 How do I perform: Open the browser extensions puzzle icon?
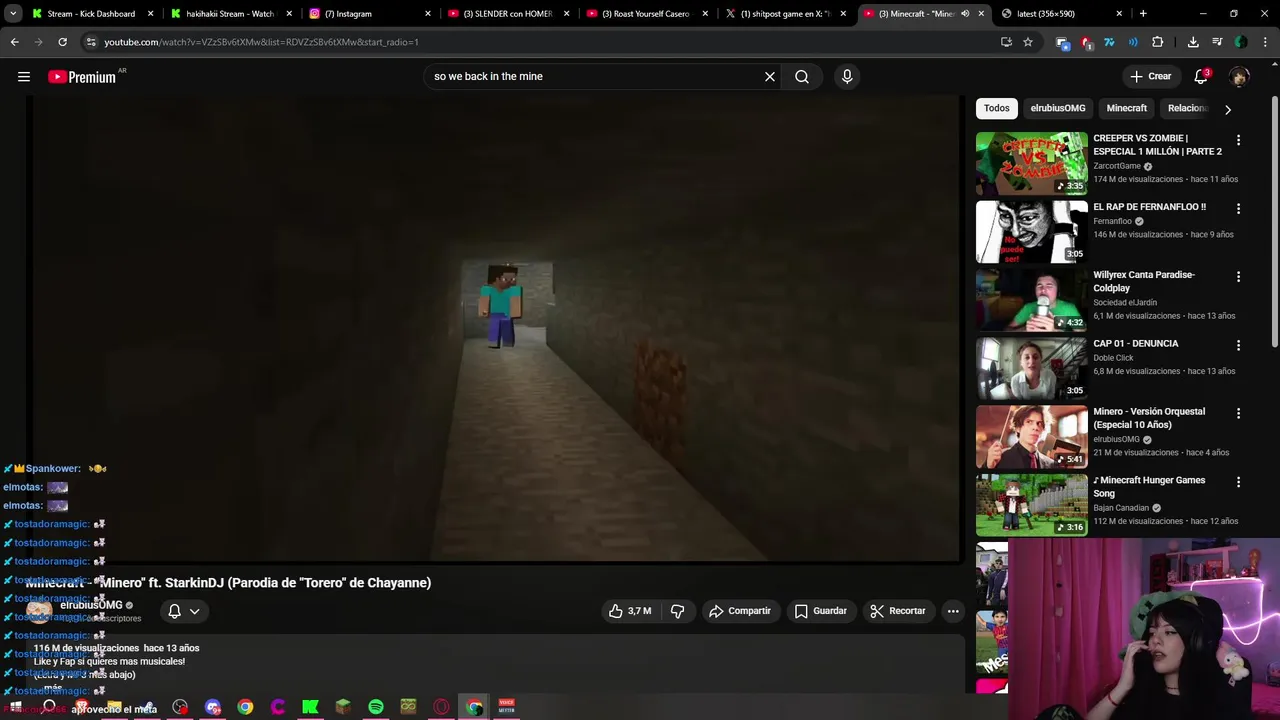[1157, 42]
